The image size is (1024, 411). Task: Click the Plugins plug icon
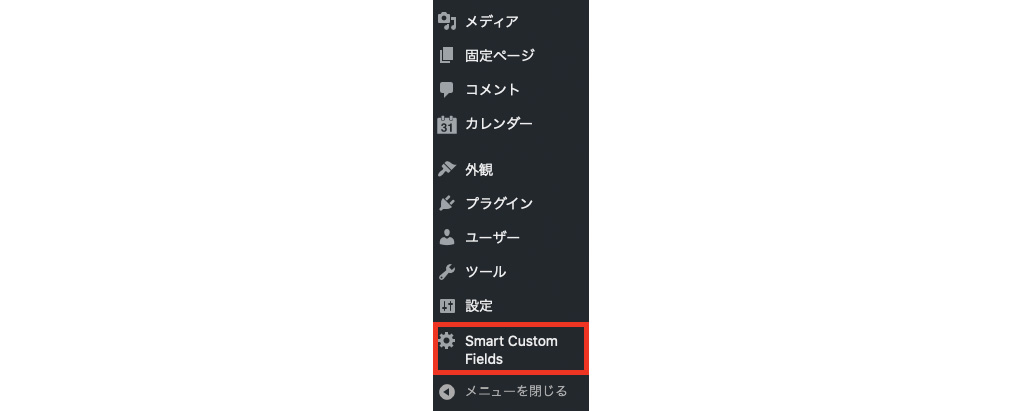(x=447, y=203)
